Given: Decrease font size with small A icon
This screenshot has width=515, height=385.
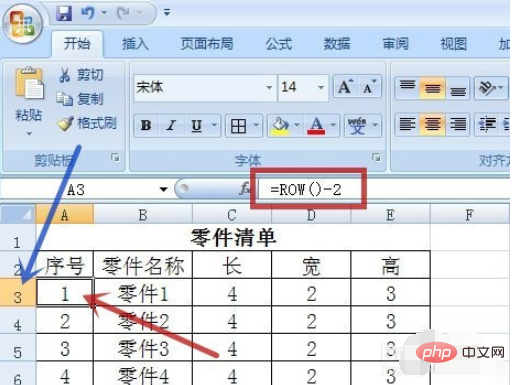Looking at the screenshot, I should tap(369, 87).
